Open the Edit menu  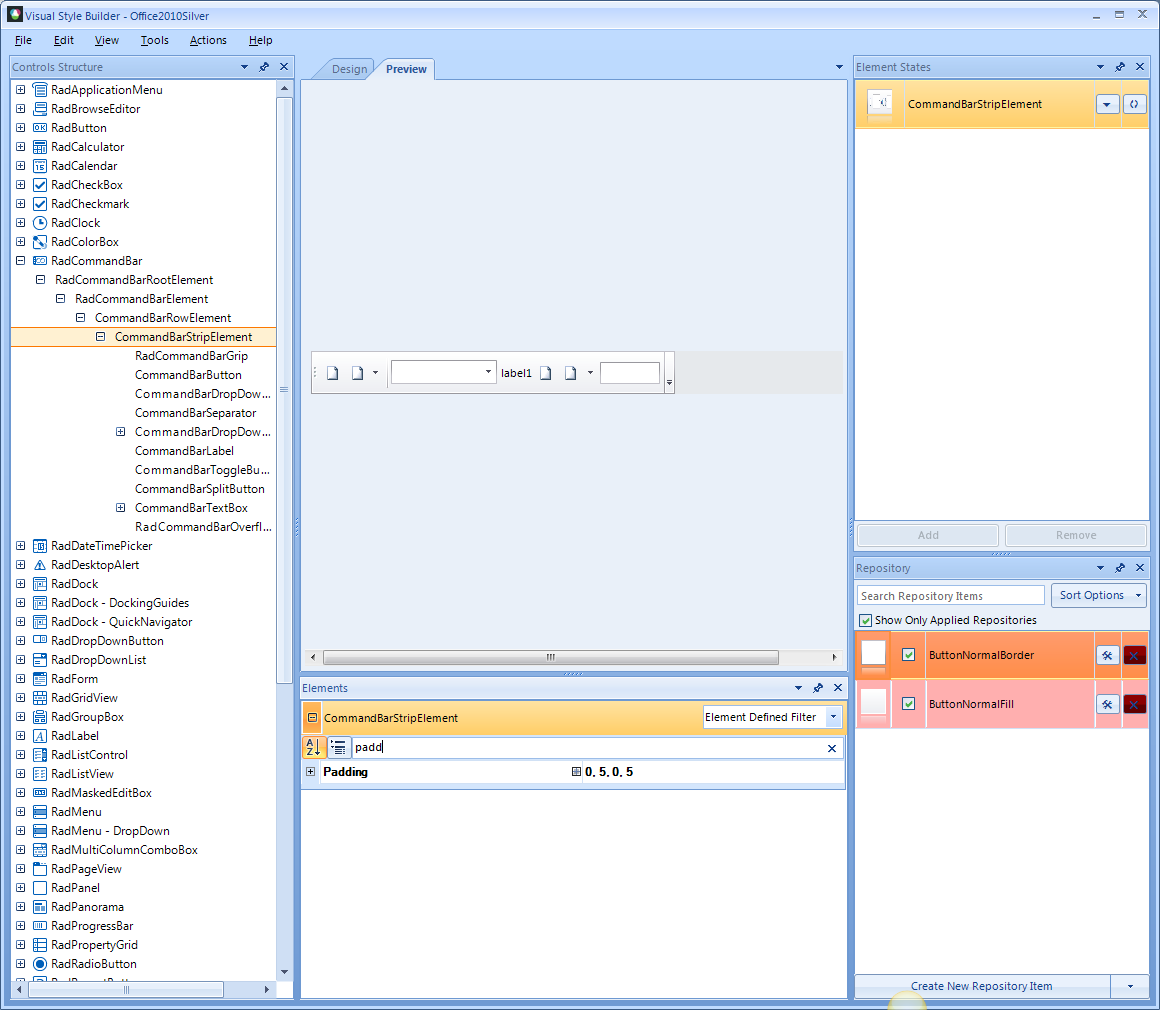tap(64, 40)
